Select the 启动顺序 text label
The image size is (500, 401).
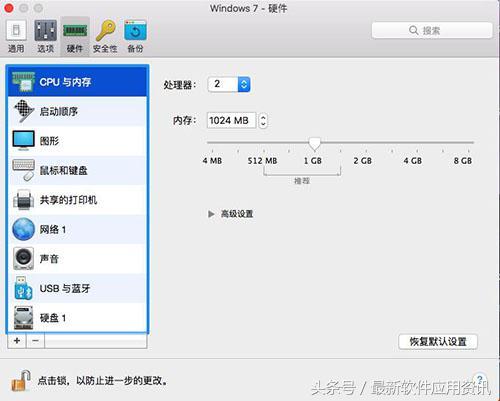click(x=59, y=111)
